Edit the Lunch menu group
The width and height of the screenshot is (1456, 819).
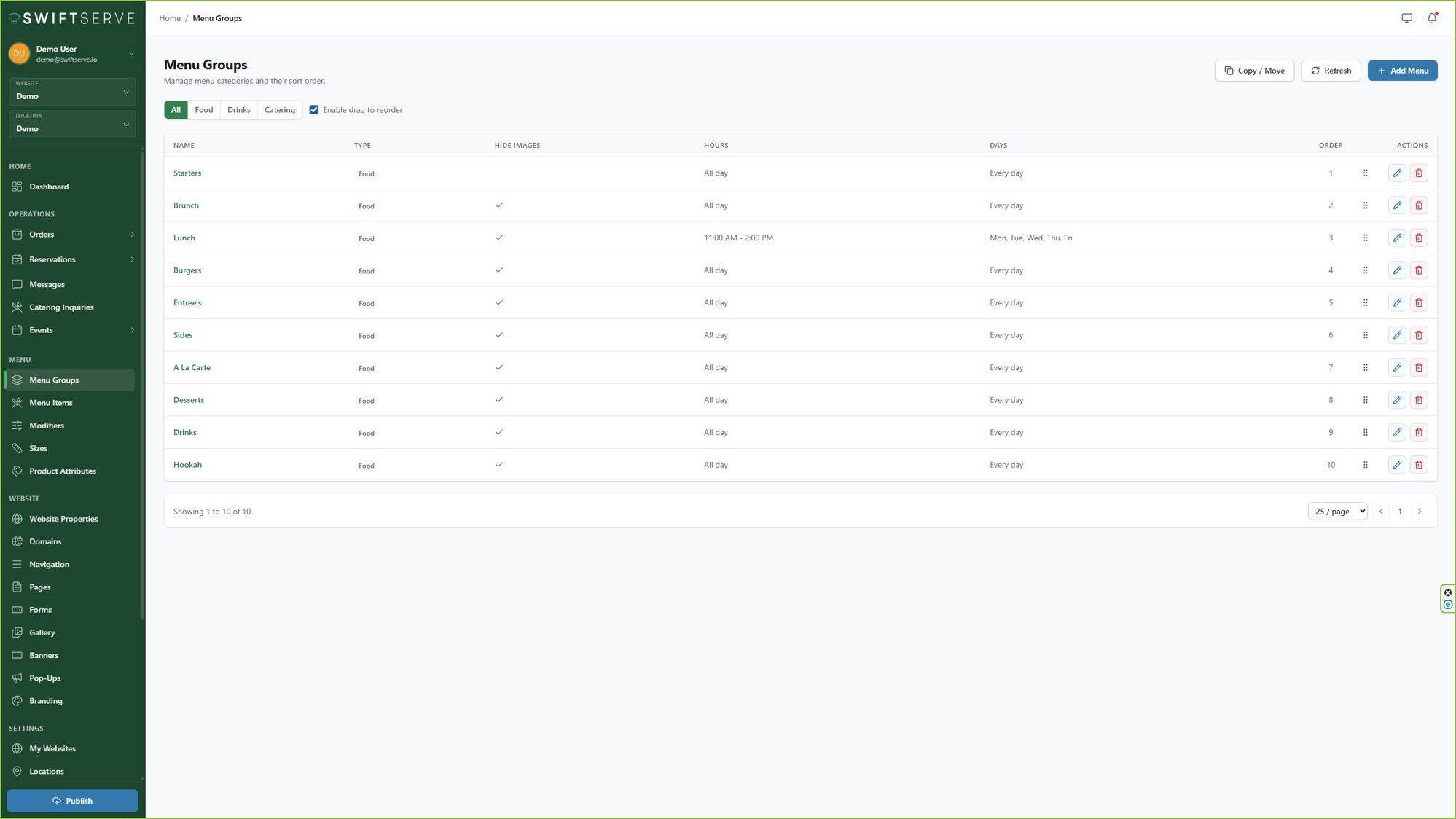point(1397,238)
